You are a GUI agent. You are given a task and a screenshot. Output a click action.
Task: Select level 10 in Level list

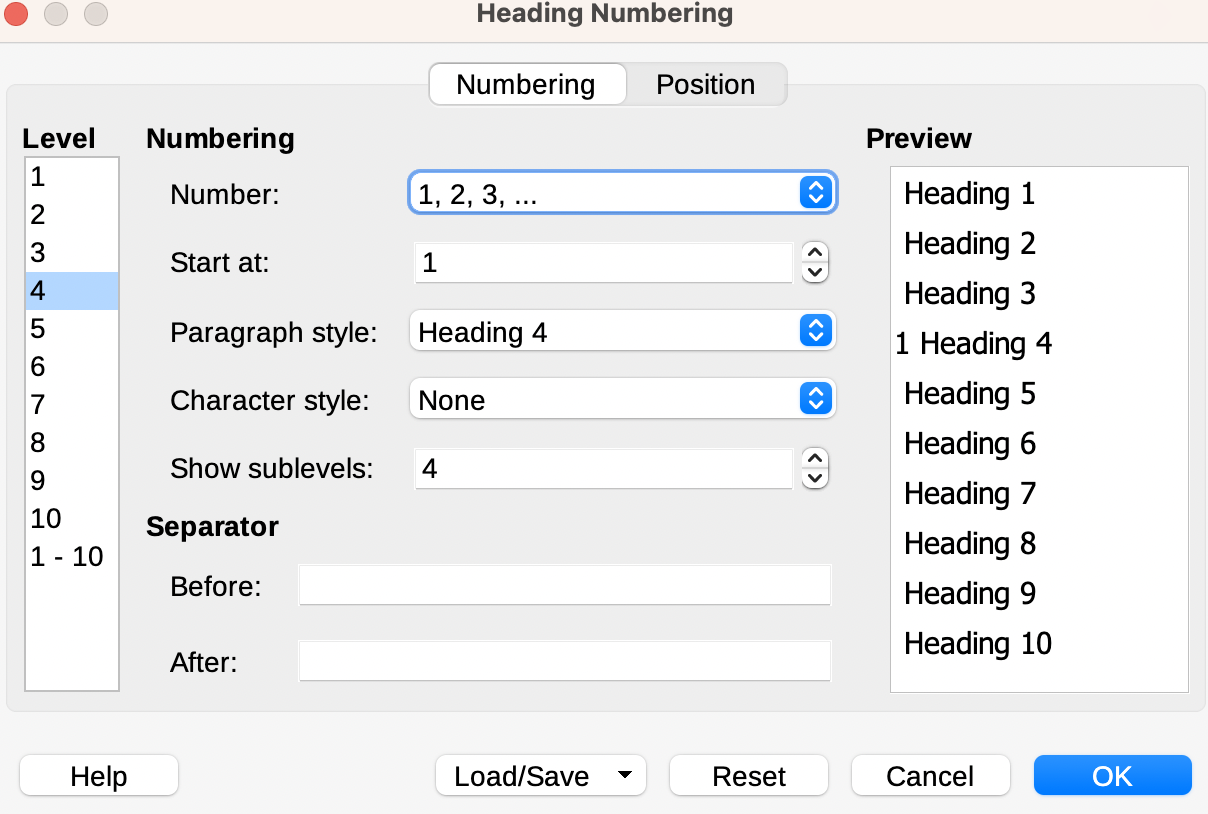point(72,519)
